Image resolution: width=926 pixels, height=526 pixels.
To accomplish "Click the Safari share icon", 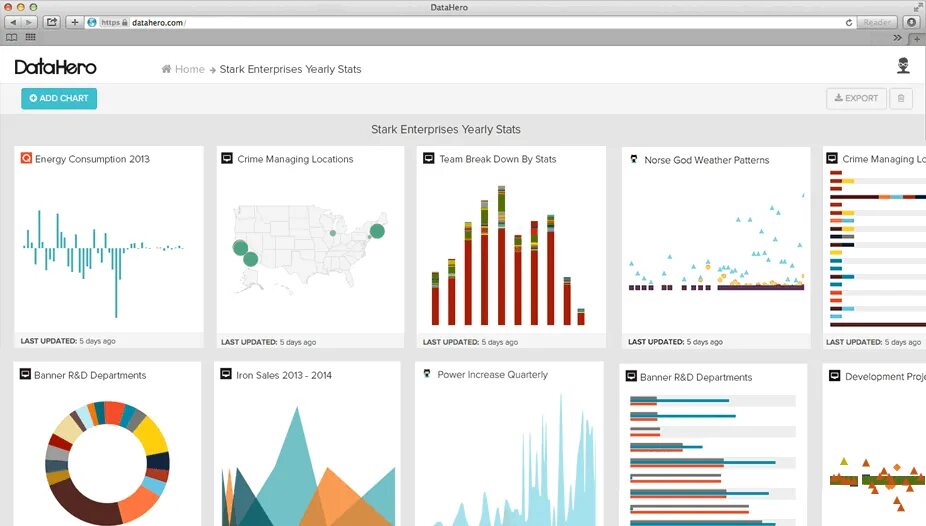I will (x=52, y=22).
